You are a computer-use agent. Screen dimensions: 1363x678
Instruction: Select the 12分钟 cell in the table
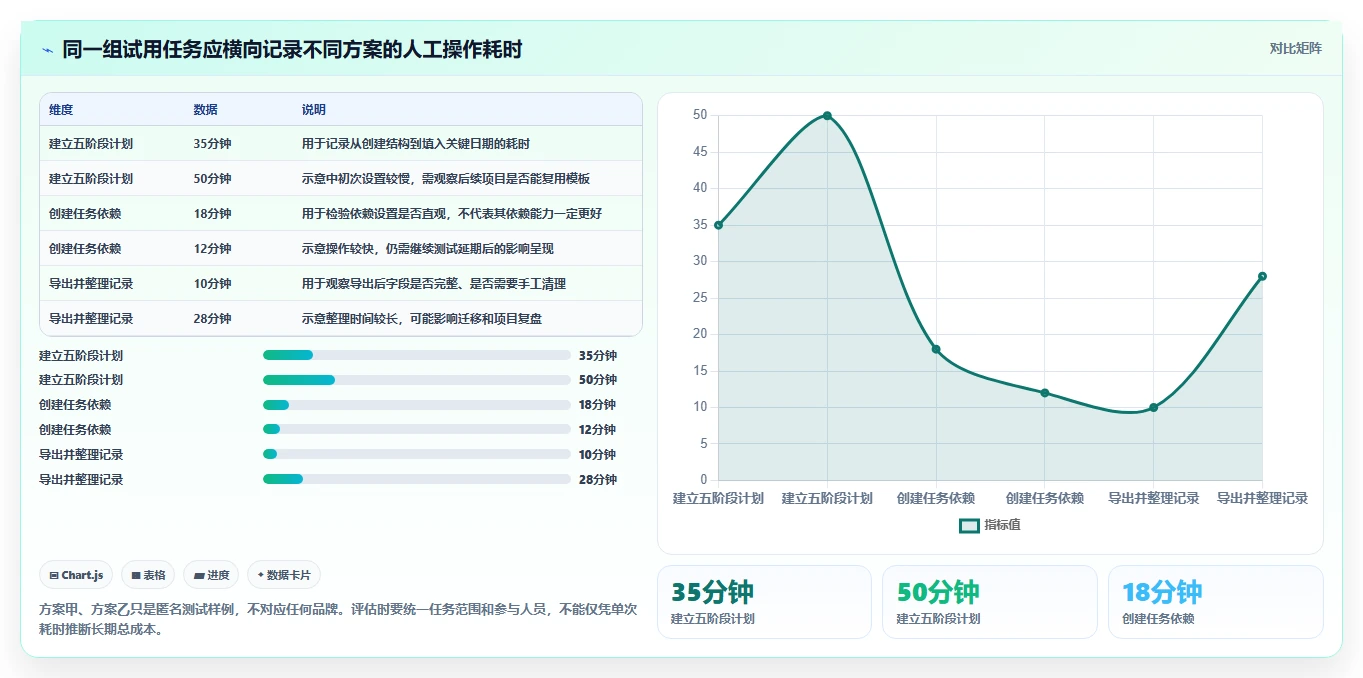point(212,249)
